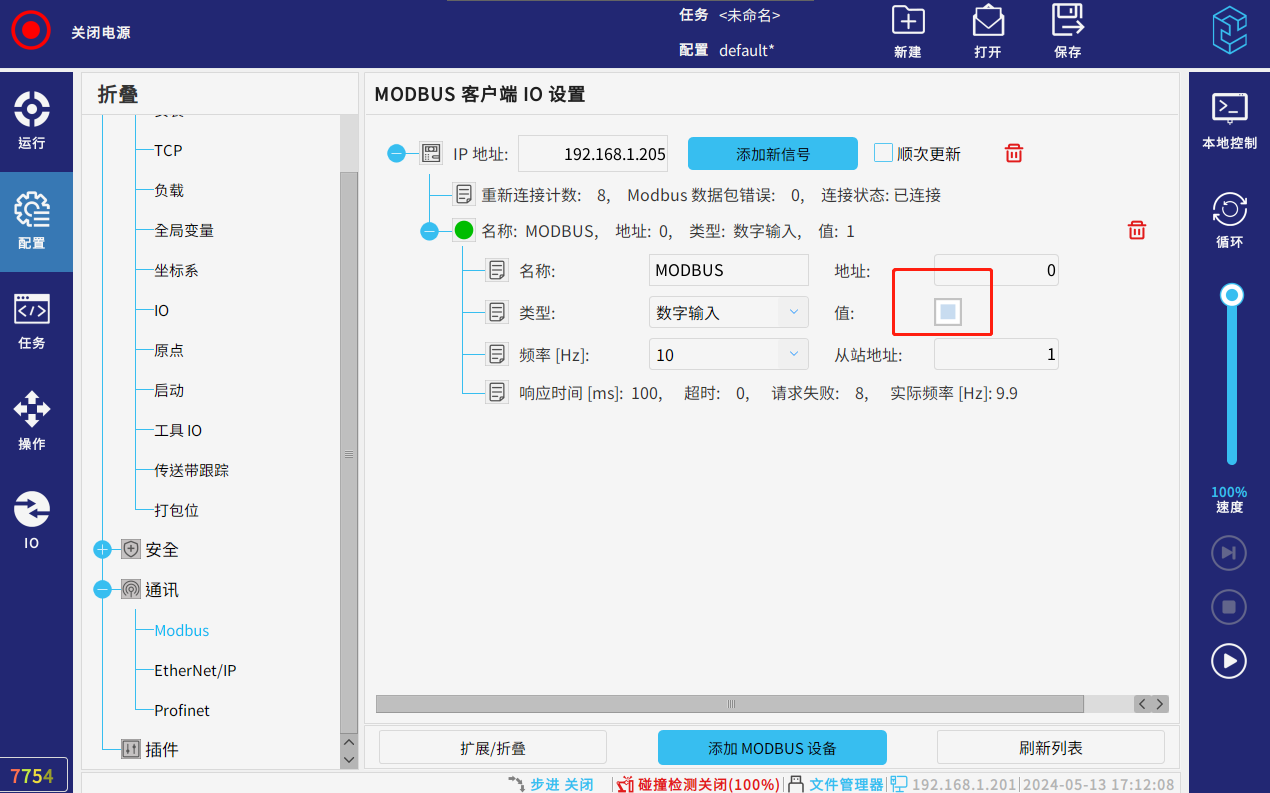The width and height of the screenshot is (1270, 793).
Task: Click the Add New Signal button
Action: tap(772, 154)
